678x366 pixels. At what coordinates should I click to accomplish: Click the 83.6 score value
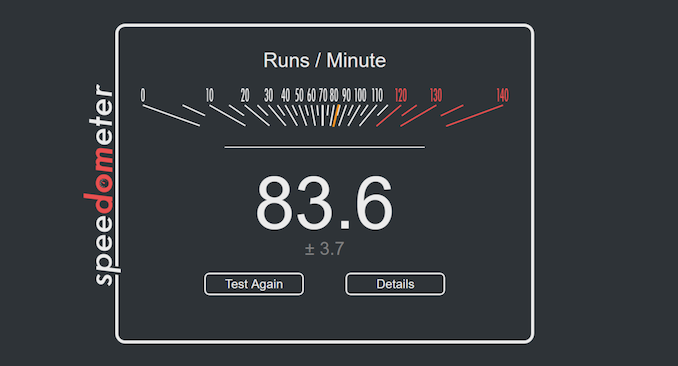click(x=324, y=202)
